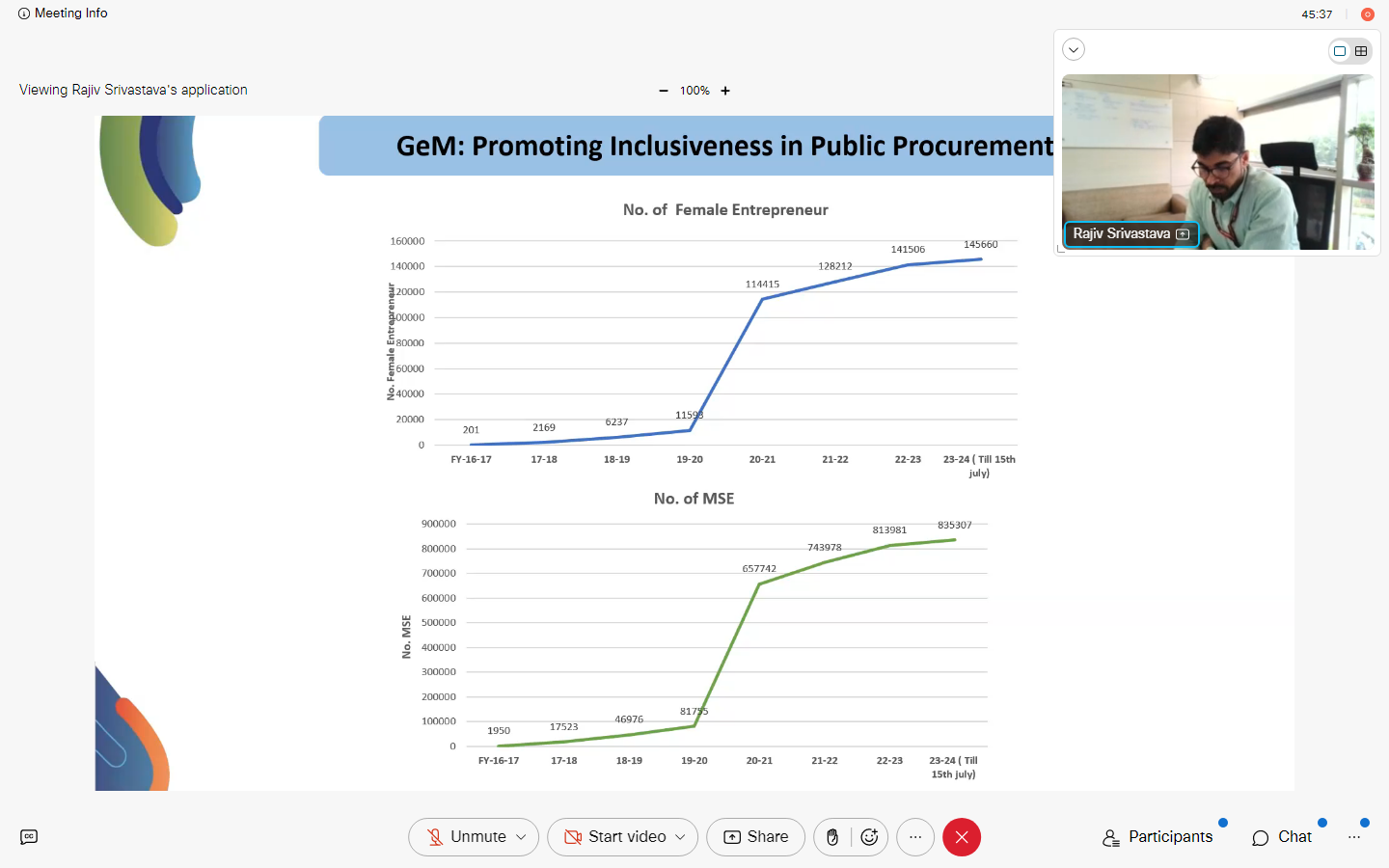Leave the meeting with red X
Image resolution: width=1389 pixels, height=868 pixels.
962,837
